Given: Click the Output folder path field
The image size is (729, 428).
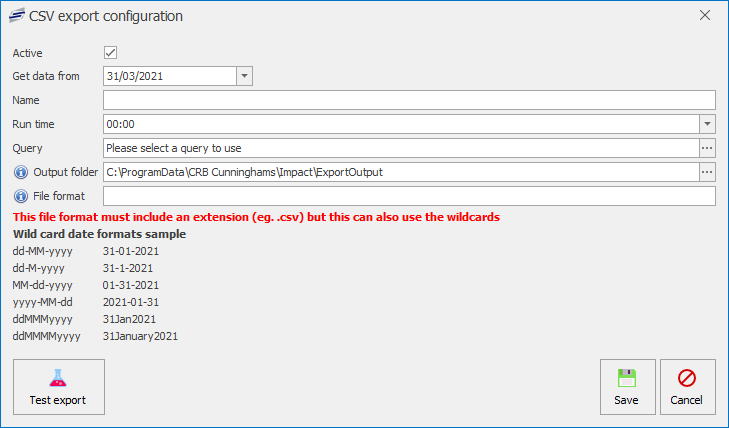Looking at the screenshot, I should point(400,172).
